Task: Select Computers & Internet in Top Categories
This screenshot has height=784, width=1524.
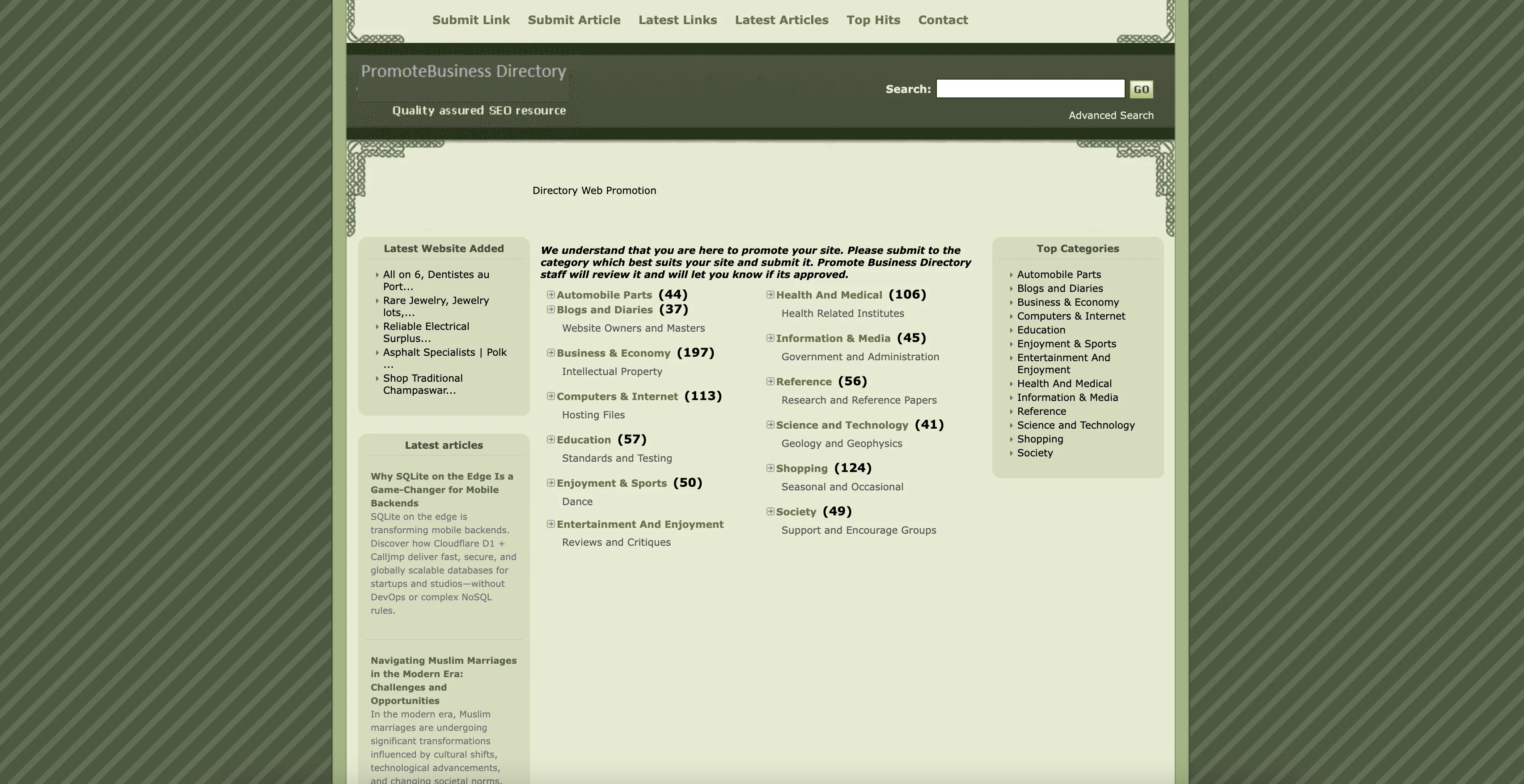Action: tap(1071, 316)
